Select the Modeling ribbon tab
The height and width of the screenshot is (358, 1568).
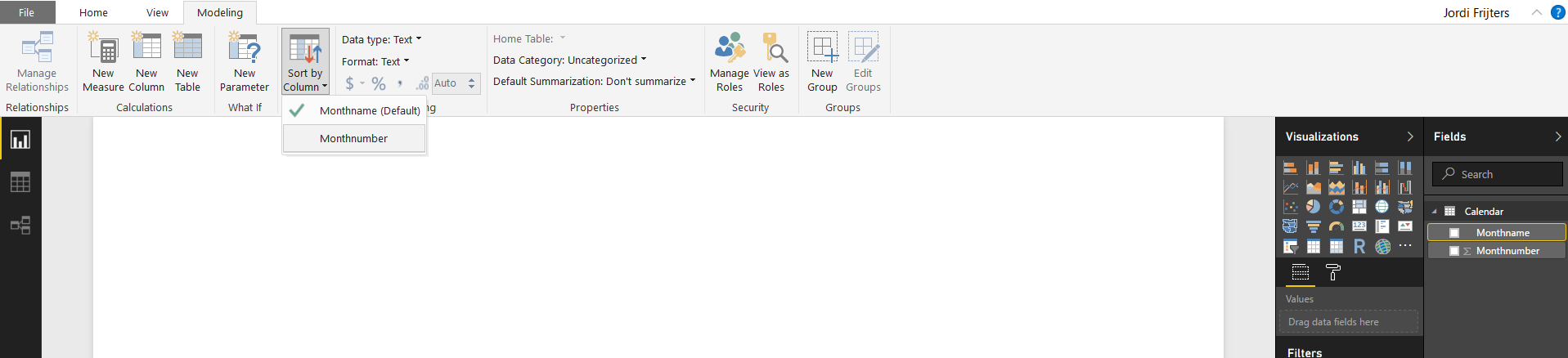pos(220,12)
